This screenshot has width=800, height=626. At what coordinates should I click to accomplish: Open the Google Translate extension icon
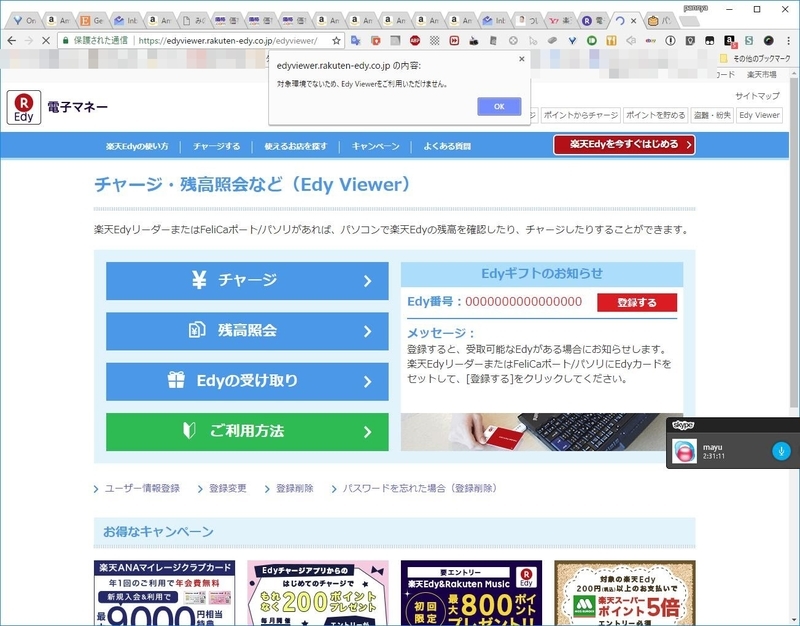tap(356, 40)
